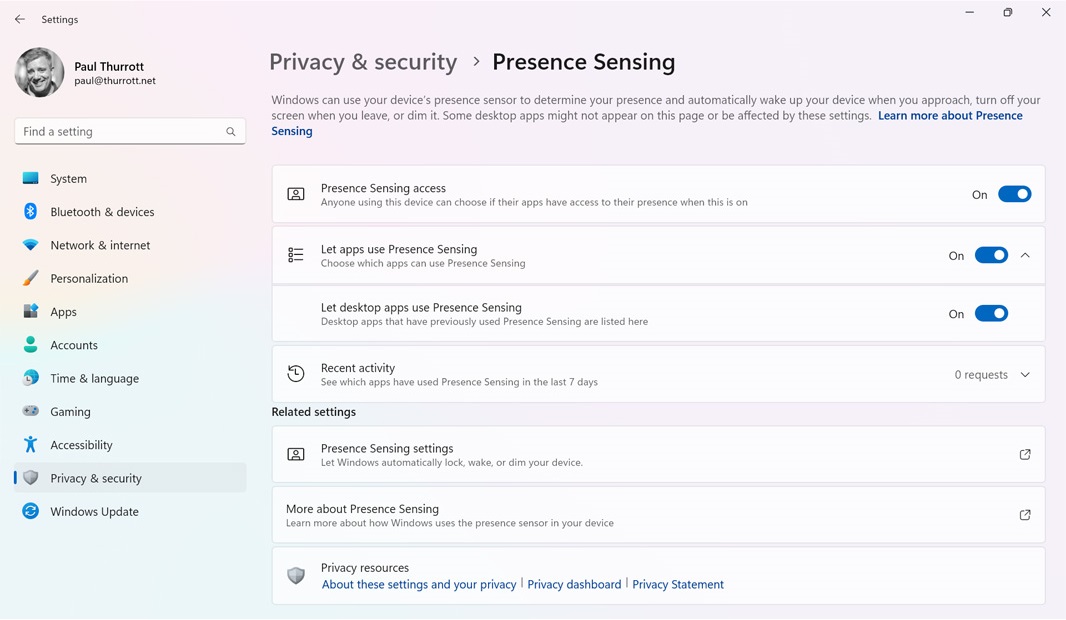Open external link icon for Presence Sensing settings
The image size is (1066, 620).
pyautogui.click(x=1025, y=455)
